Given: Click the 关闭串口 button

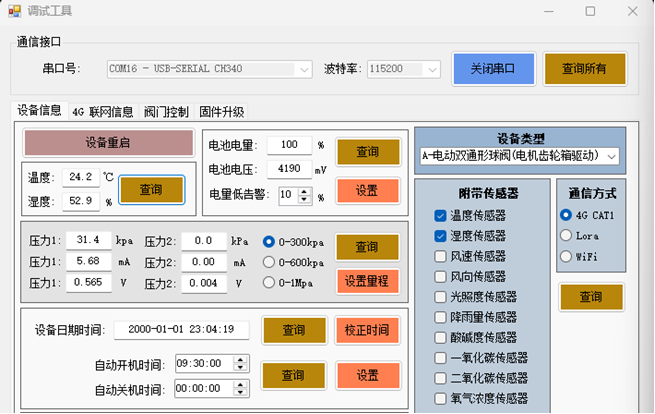Looking at the screenshot, I should [x=493, y=69].
